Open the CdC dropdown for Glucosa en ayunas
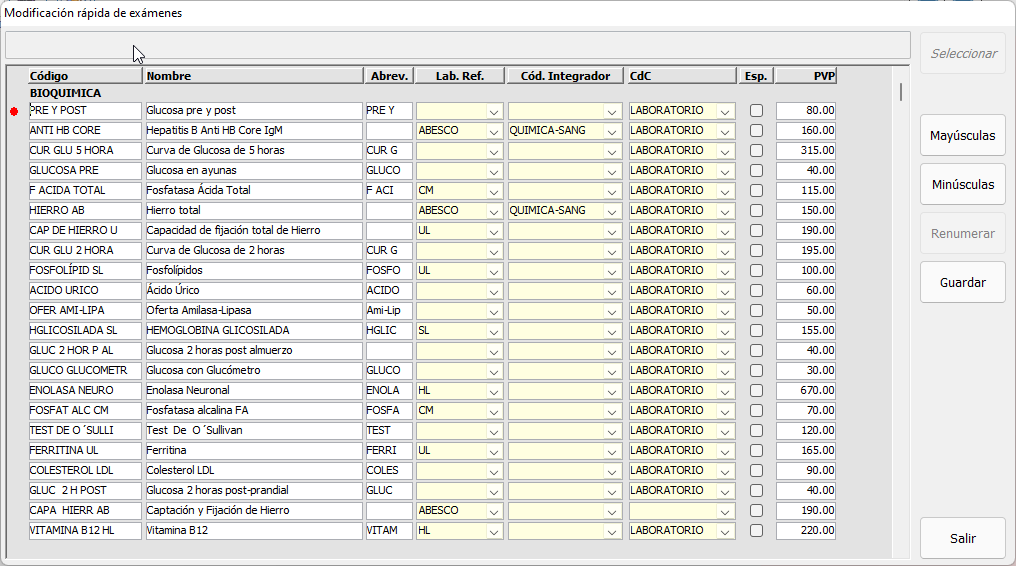Image resolution: width=1016 pixels, height=566 pixels. click(x=726, y=171)
